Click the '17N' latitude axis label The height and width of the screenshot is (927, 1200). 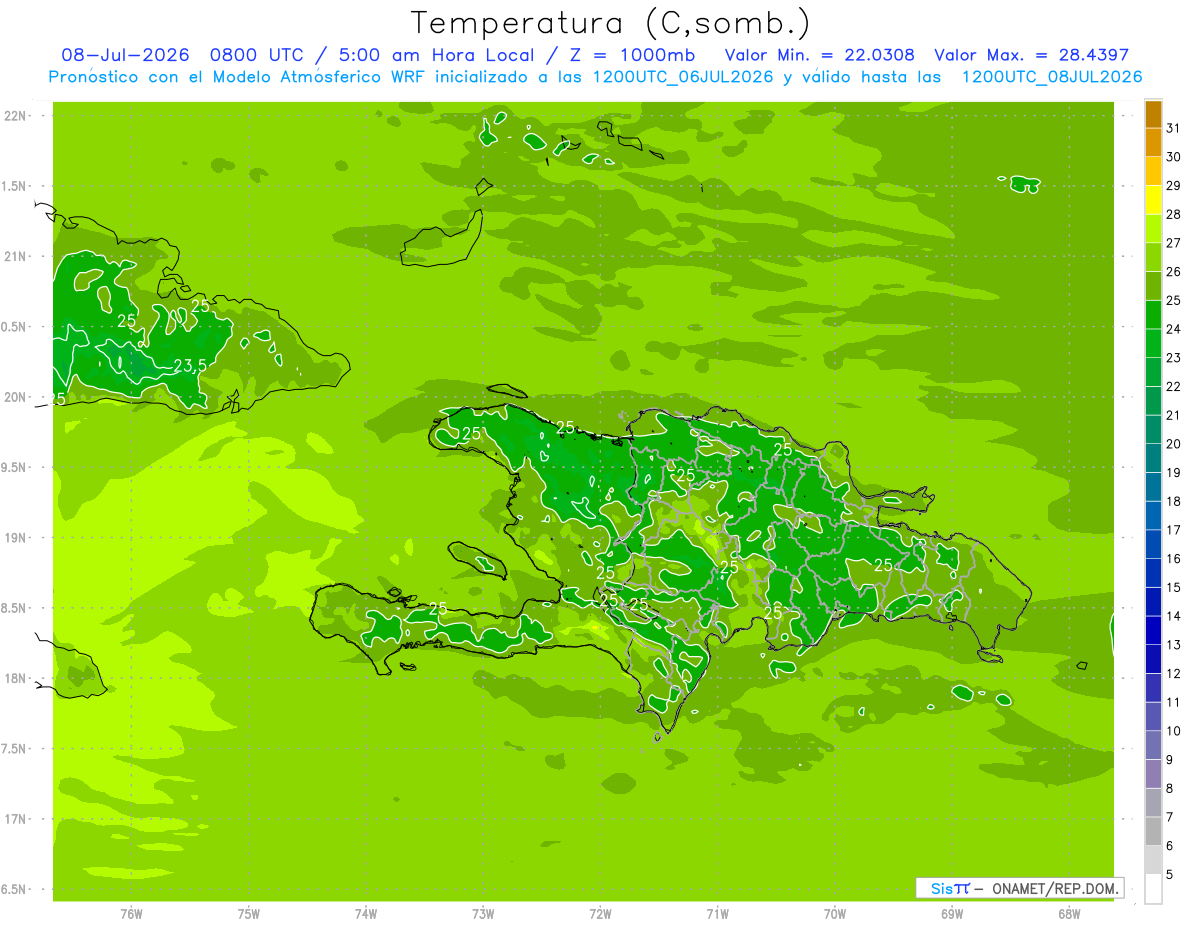point(15,819)
